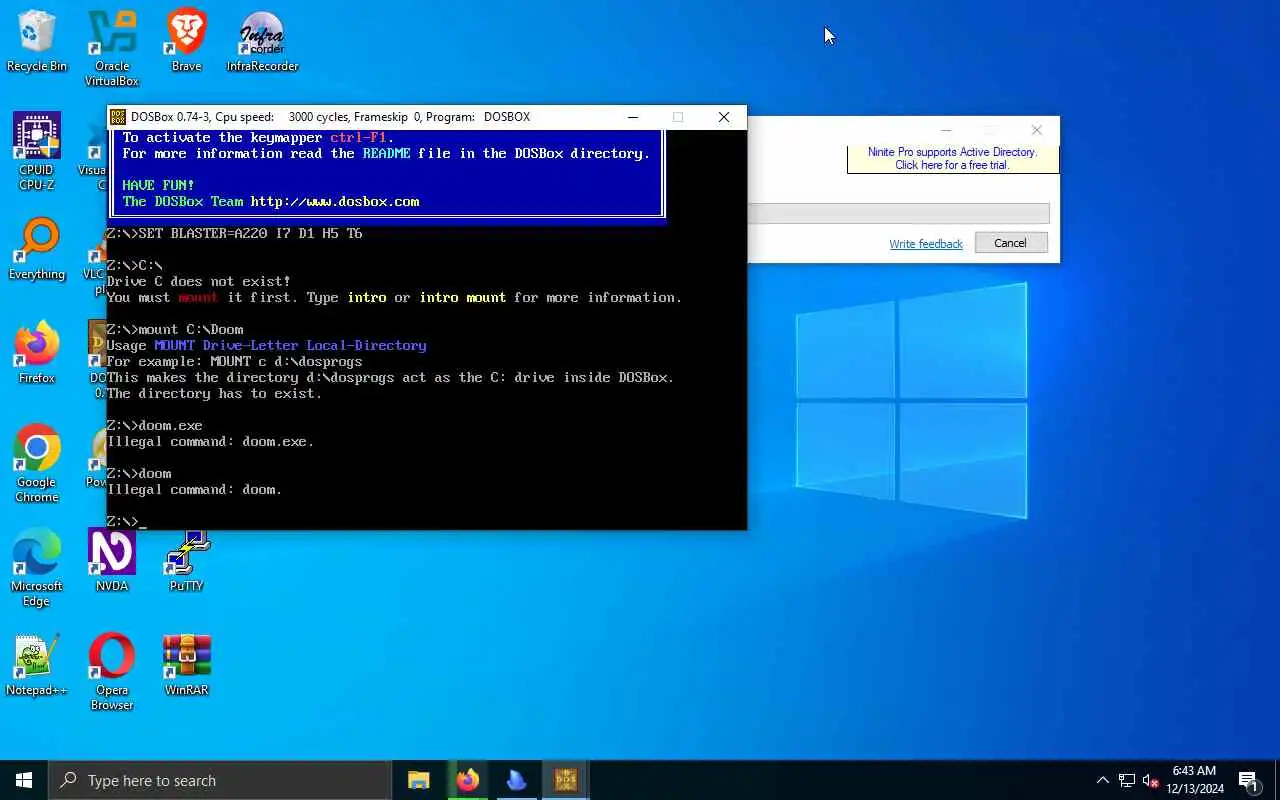Open File Explorer from the taskbar
The image size is (1280, 800).
[419, 780]
